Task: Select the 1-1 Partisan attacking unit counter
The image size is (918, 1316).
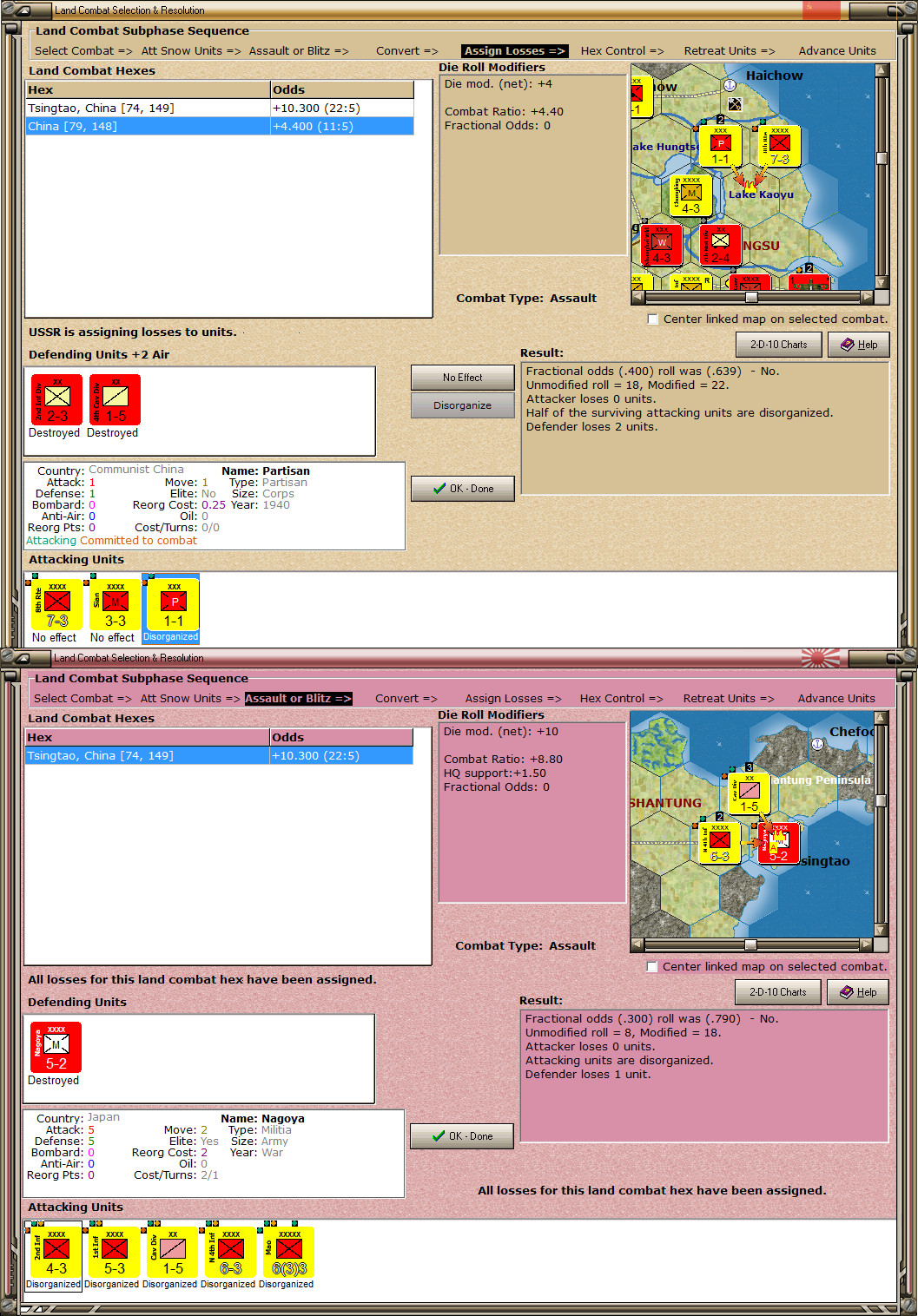Action: point(174,604)
